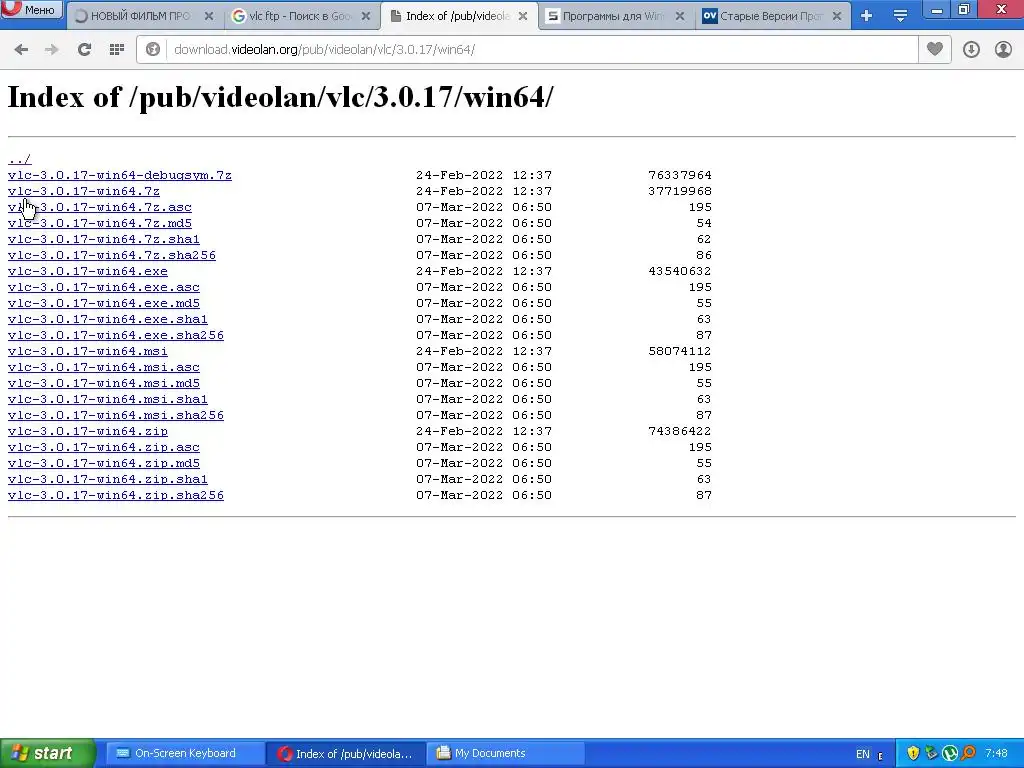Close the Программы для Windows tab
1024x768 pixels.
click(680, 16)
